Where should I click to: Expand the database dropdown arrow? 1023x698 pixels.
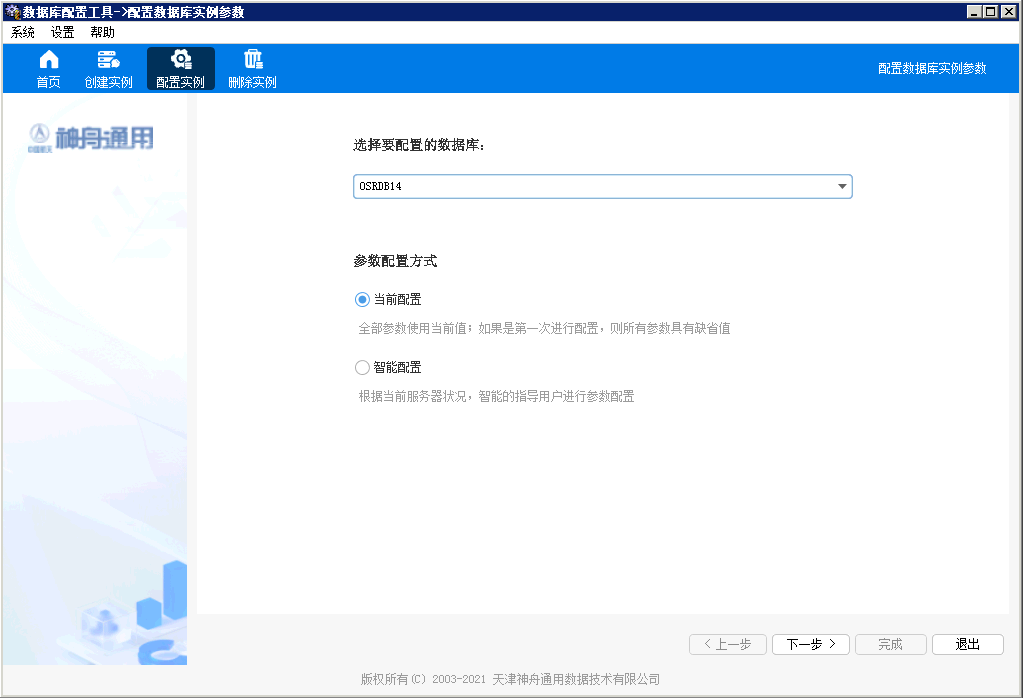(842, 187)
